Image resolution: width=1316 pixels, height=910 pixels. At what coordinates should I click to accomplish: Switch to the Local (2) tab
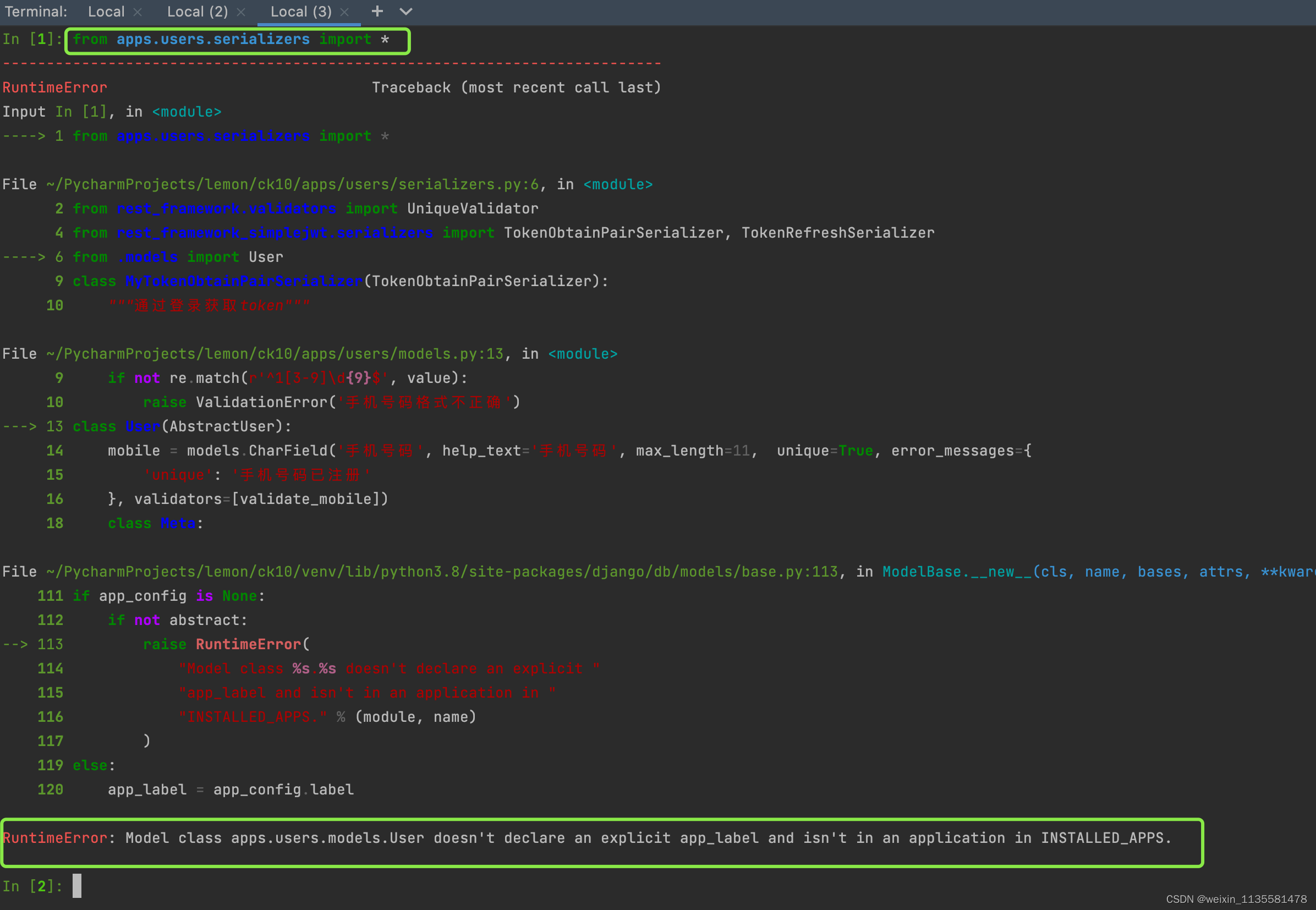coord(198,12)
